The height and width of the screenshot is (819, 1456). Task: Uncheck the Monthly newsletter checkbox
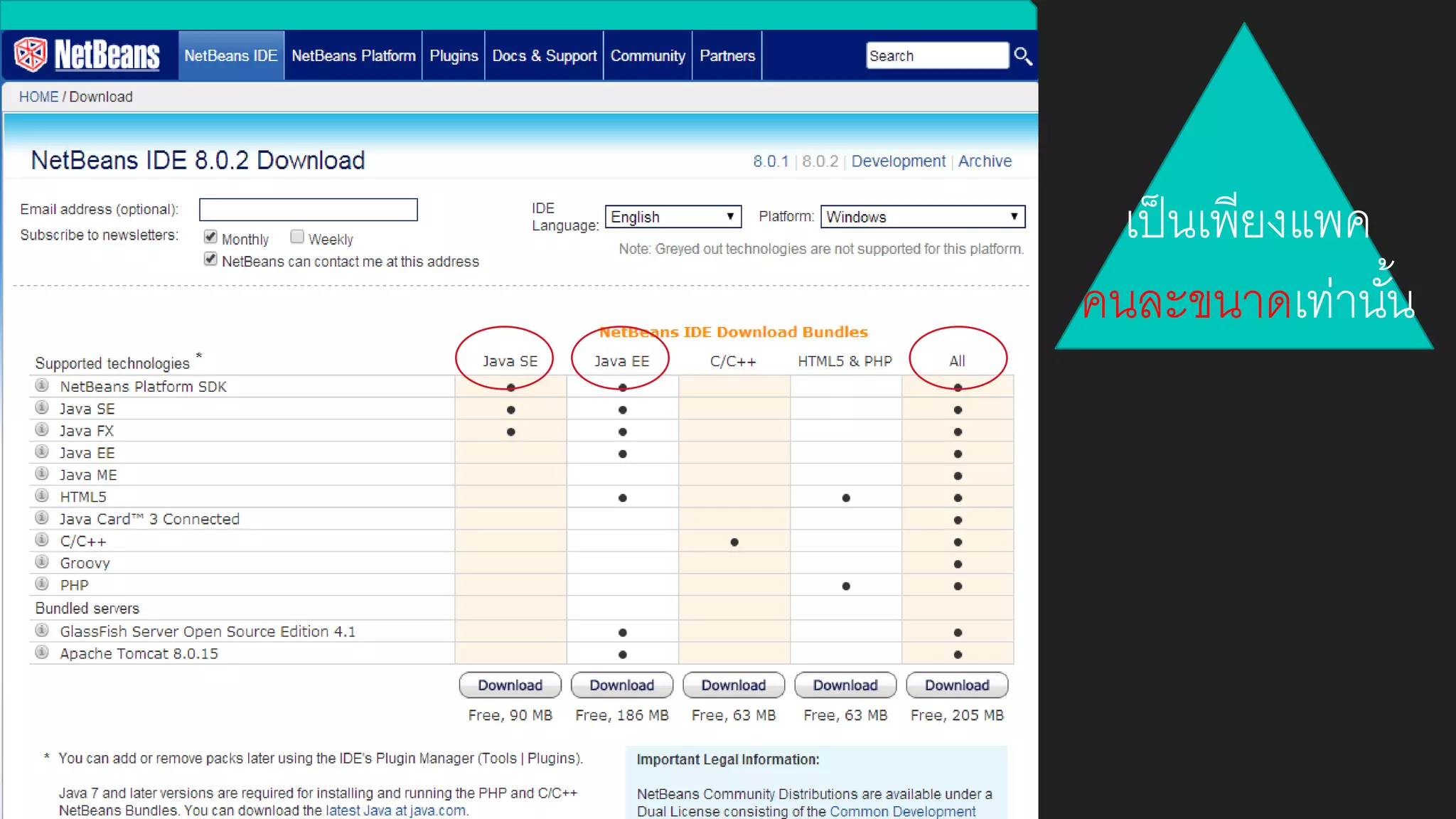click(x=210, y=237)
